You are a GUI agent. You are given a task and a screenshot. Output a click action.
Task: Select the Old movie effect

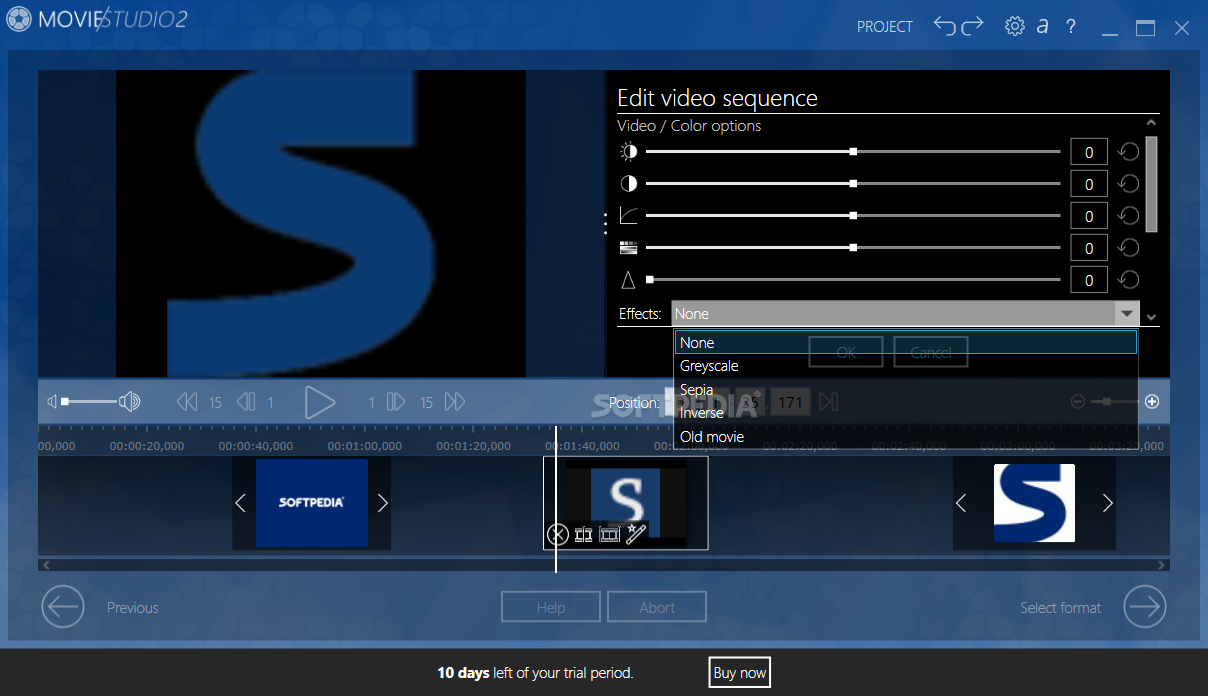(906, 437)
